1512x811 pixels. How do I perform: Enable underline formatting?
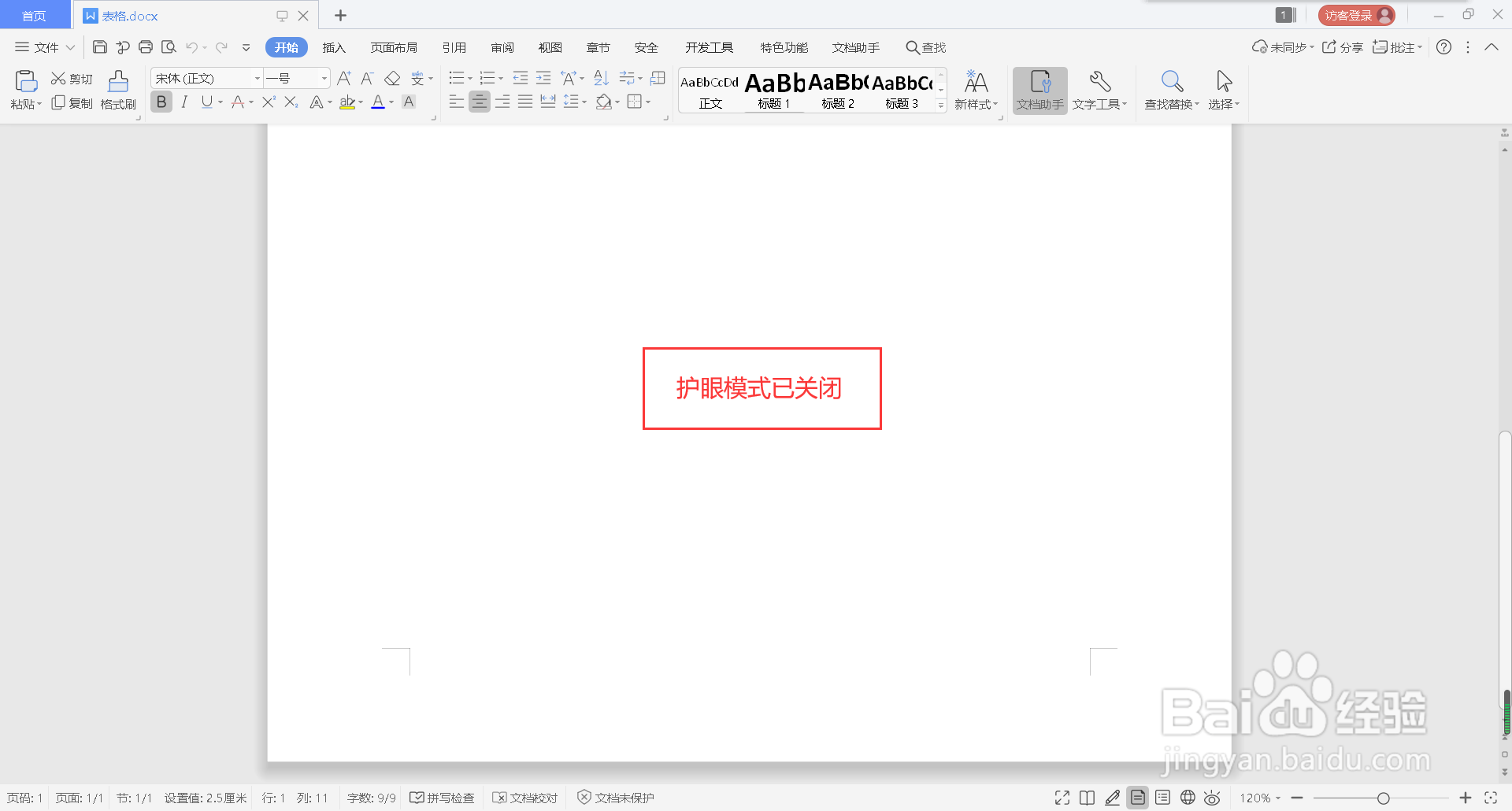pyautogui.click(x=206, y=101)
